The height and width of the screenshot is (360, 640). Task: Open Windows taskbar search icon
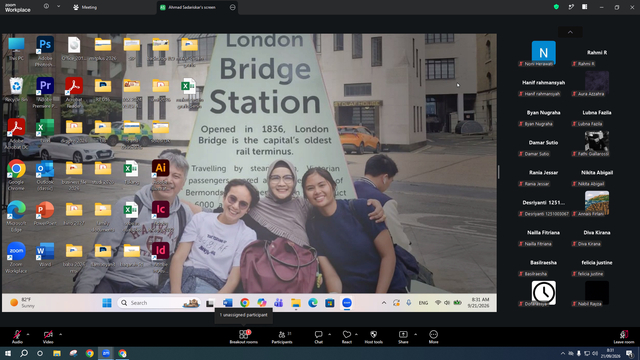[x=24, y=353]
